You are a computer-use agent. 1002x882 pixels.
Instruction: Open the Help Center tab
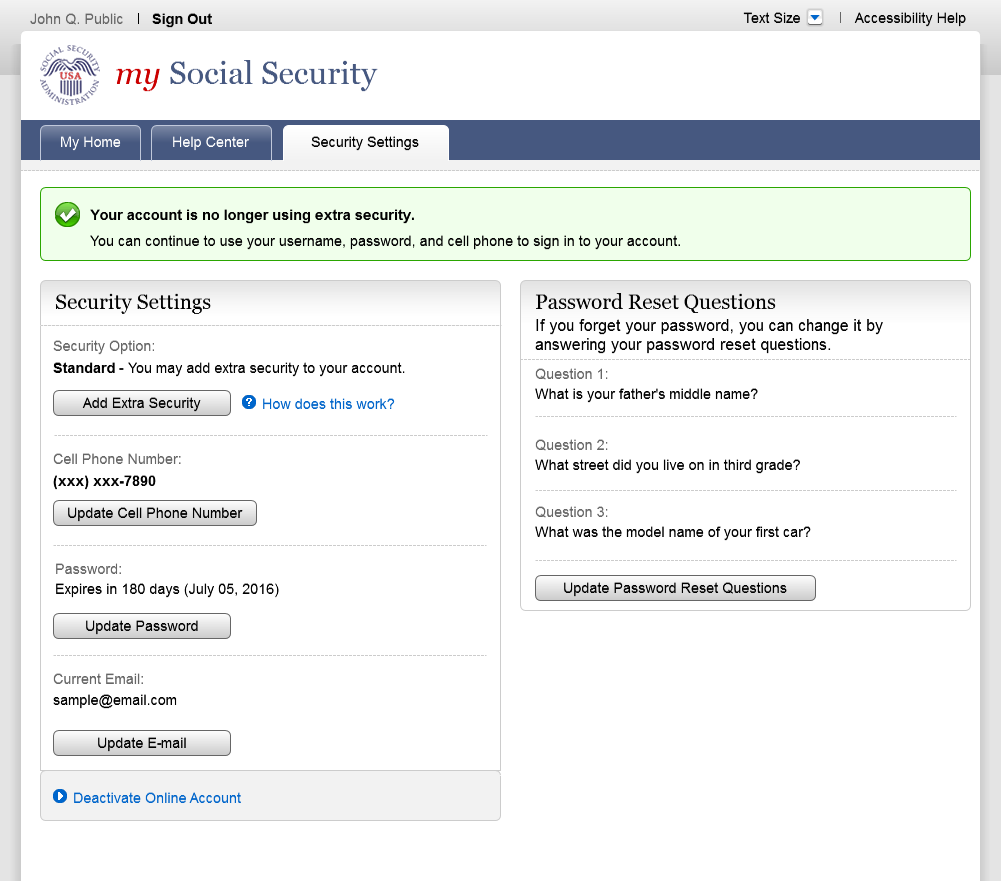click(x=210, y=143)
